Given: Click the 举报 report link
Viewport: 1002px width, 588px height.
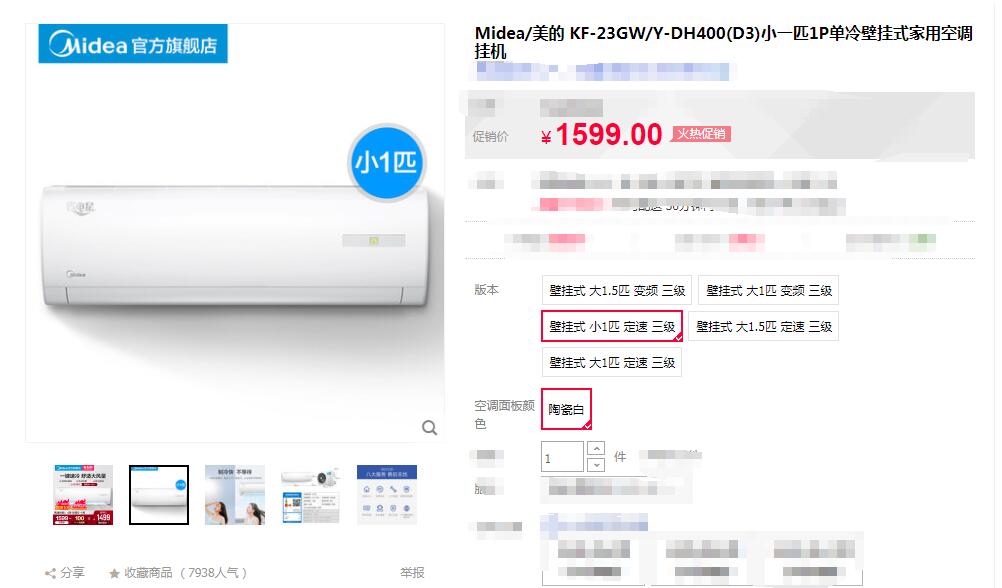Looking at the screenshot, I should 412,573.
